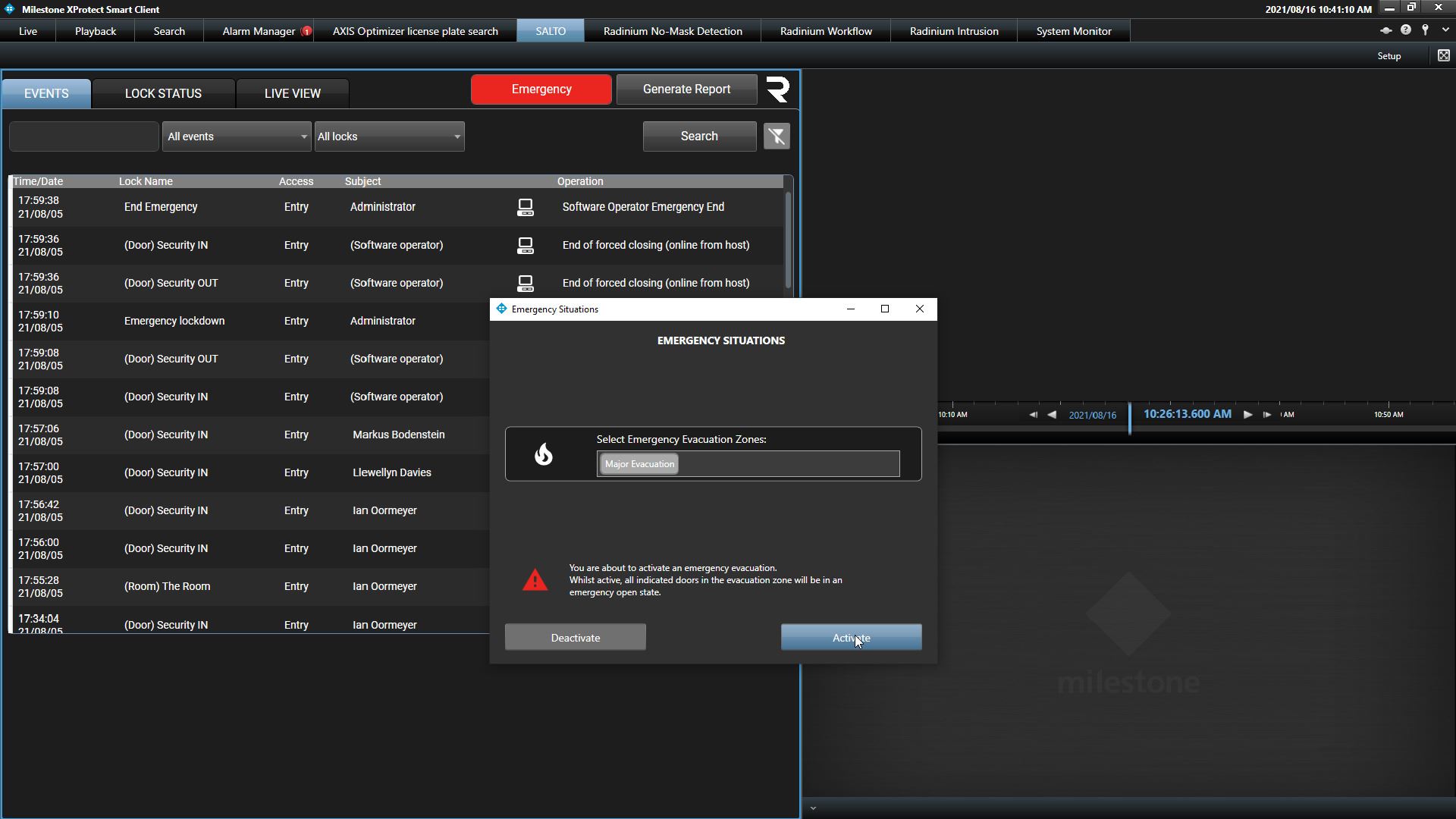Screen dimensions: 1456x819
Task: Click the red Emergency button
Action: [x=541, y=89]
